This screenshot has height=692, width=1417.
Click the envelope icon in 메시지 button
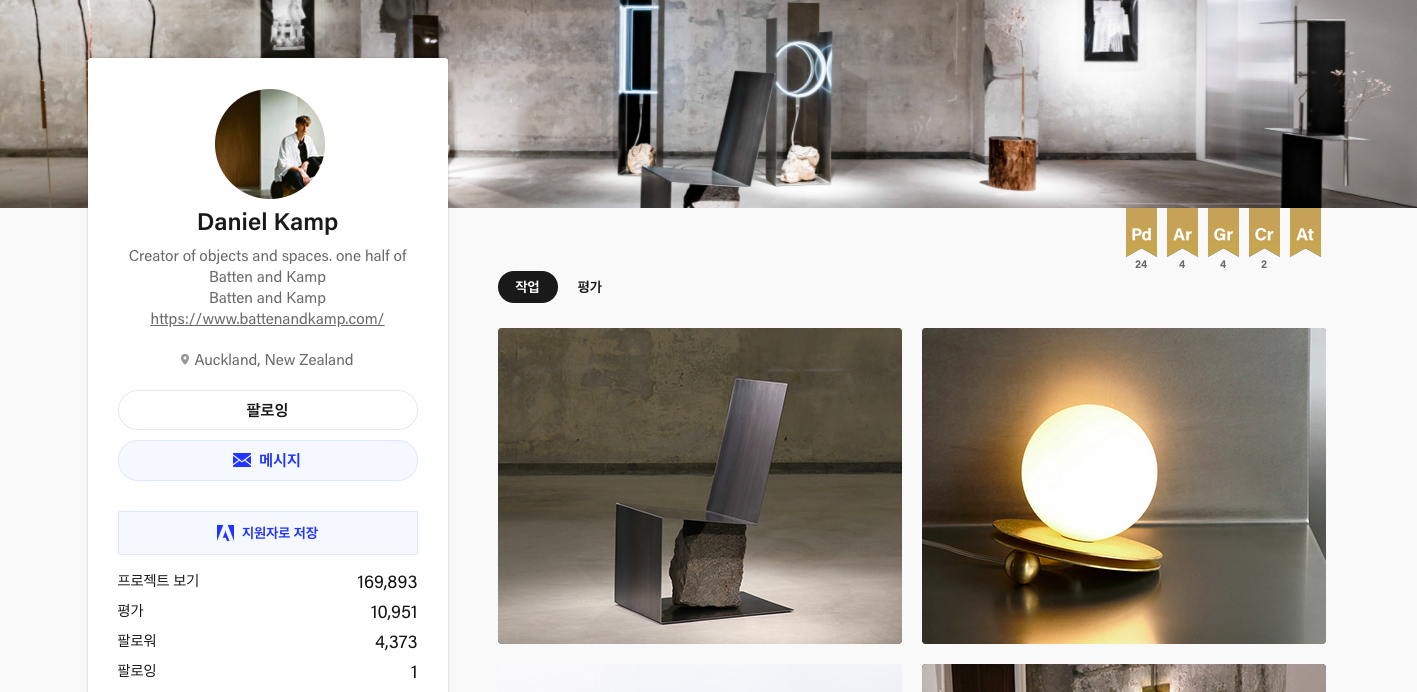click(242, 460)
